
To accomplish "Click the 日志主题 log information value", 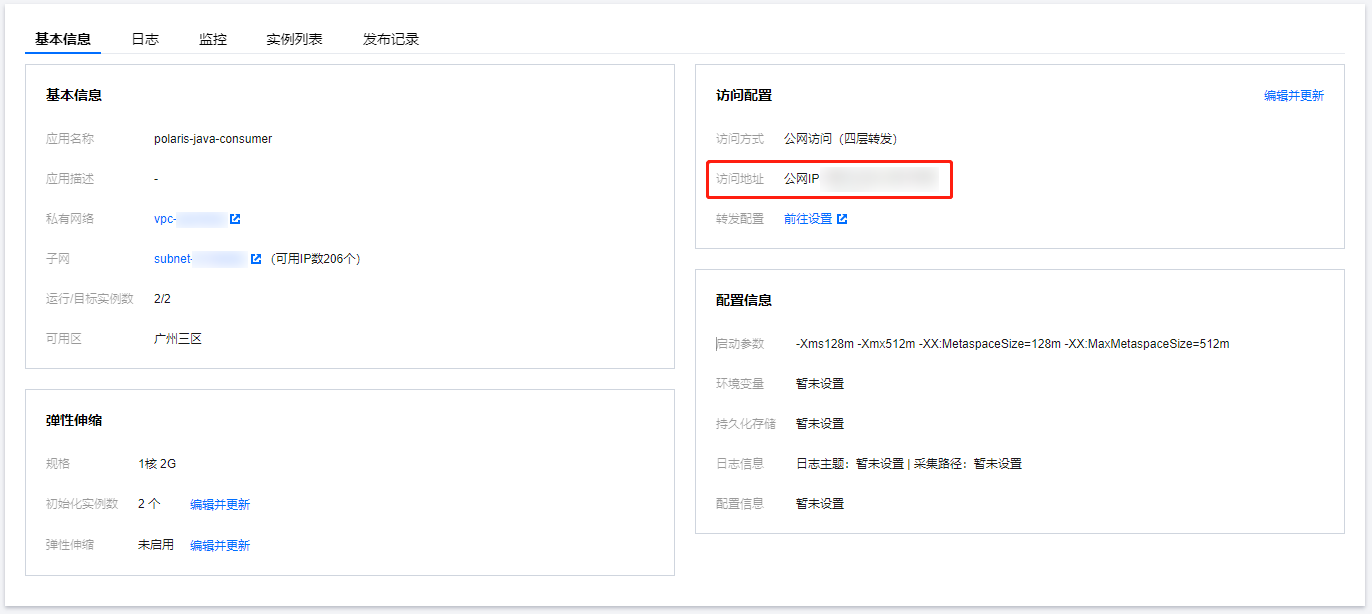I will pos(908,464).
